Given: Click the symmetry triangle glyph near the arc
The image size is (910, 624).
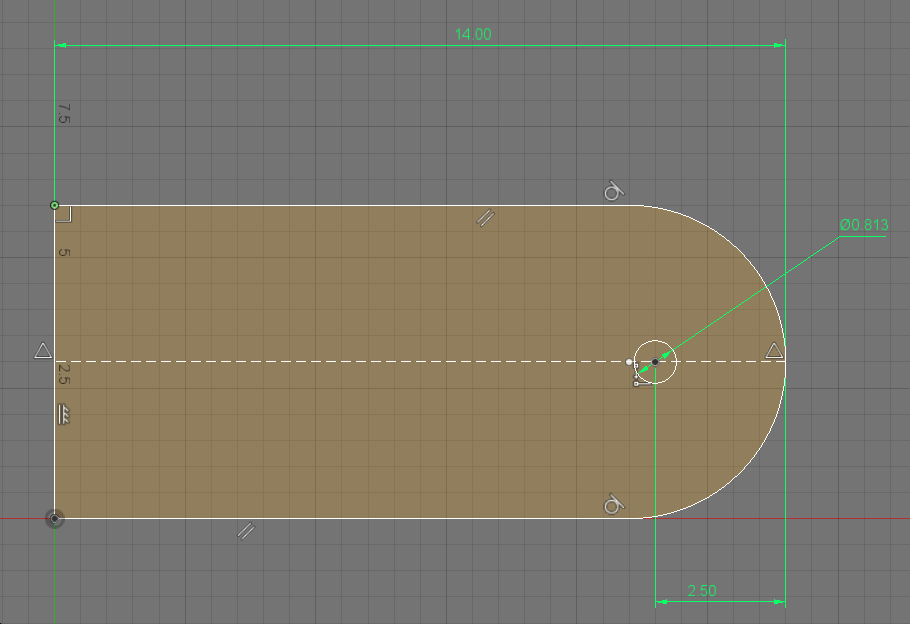Looking at the screenshot, I should tap(774, 352).
